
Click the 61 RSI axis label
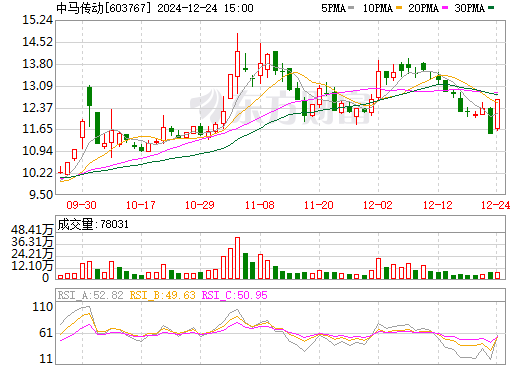click(46, 333)
